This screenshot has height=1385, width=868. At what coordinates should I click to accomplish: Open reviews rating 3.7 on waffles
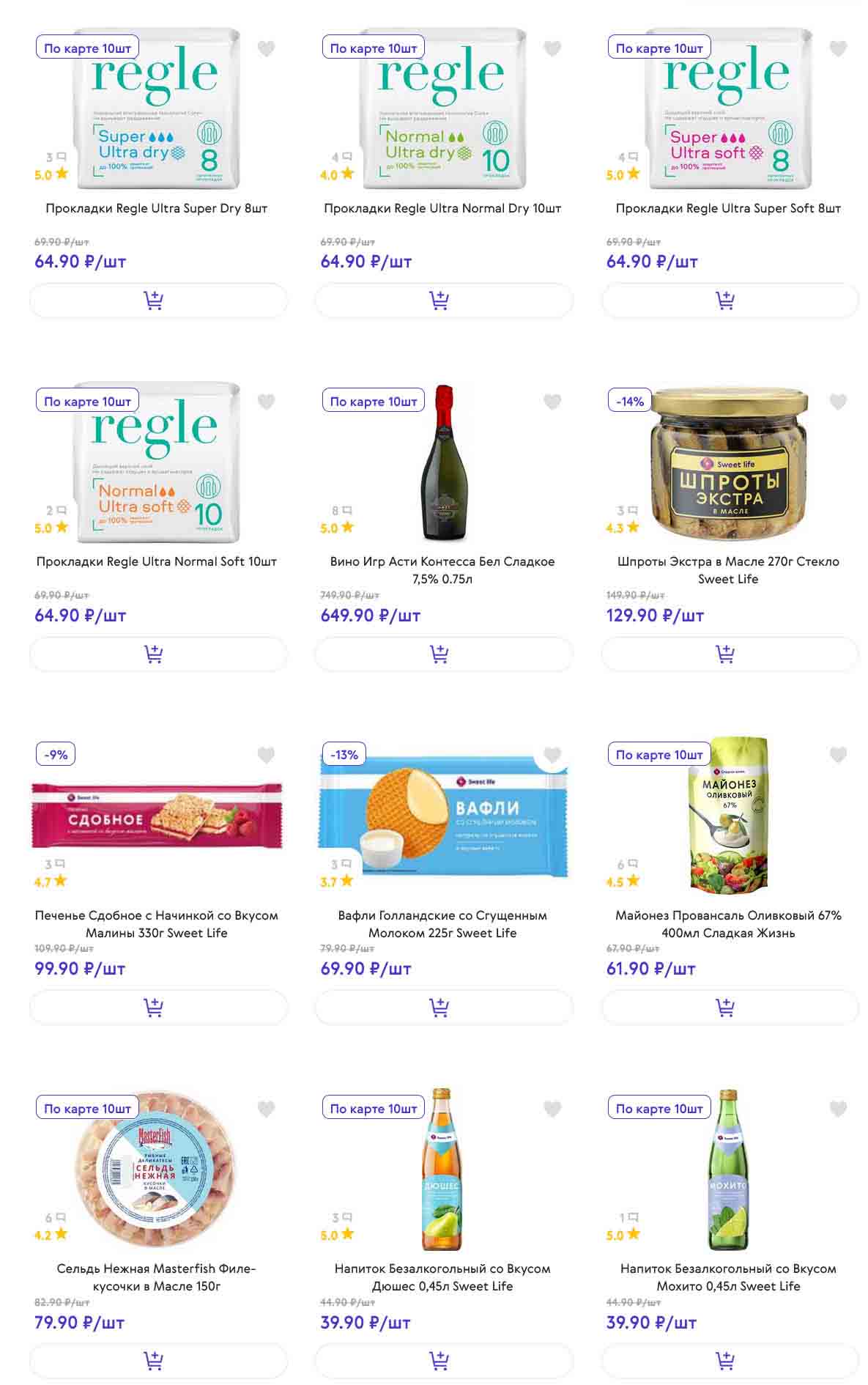(x=336, y=882)
